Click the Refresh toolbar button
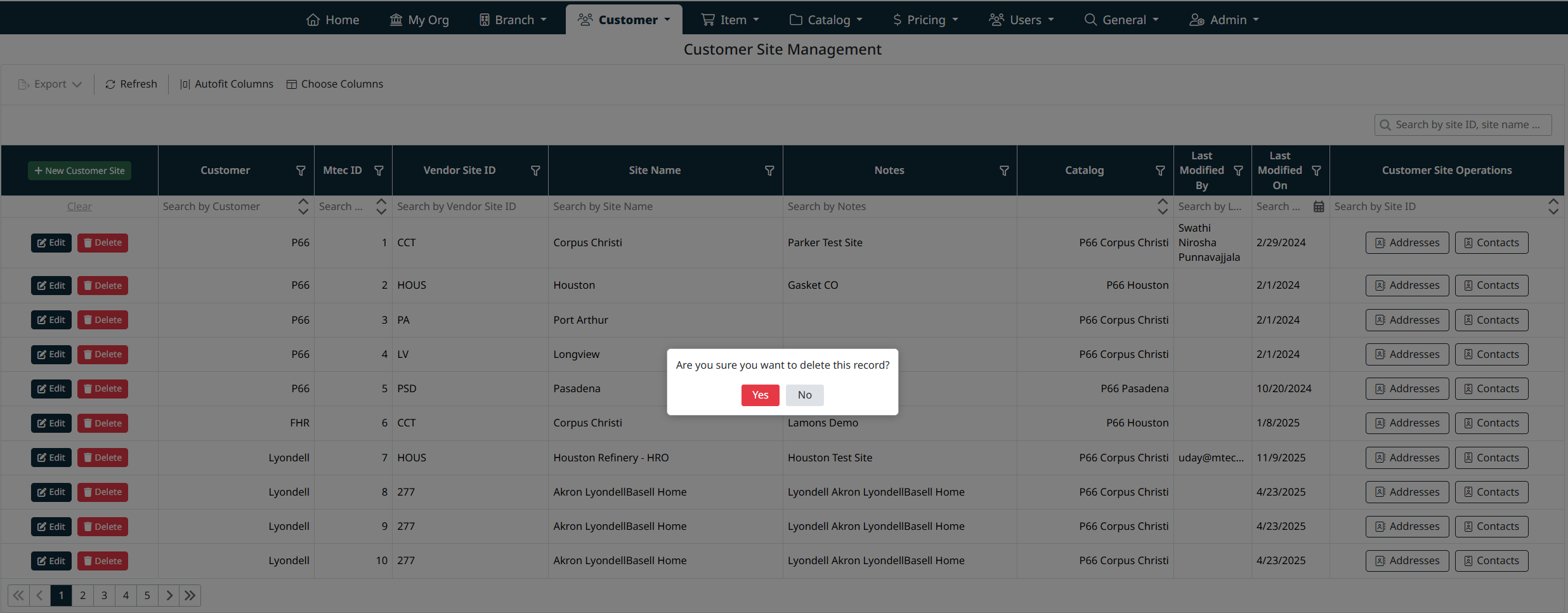Viewport: 1568px width, 613px height. [131, 84]
